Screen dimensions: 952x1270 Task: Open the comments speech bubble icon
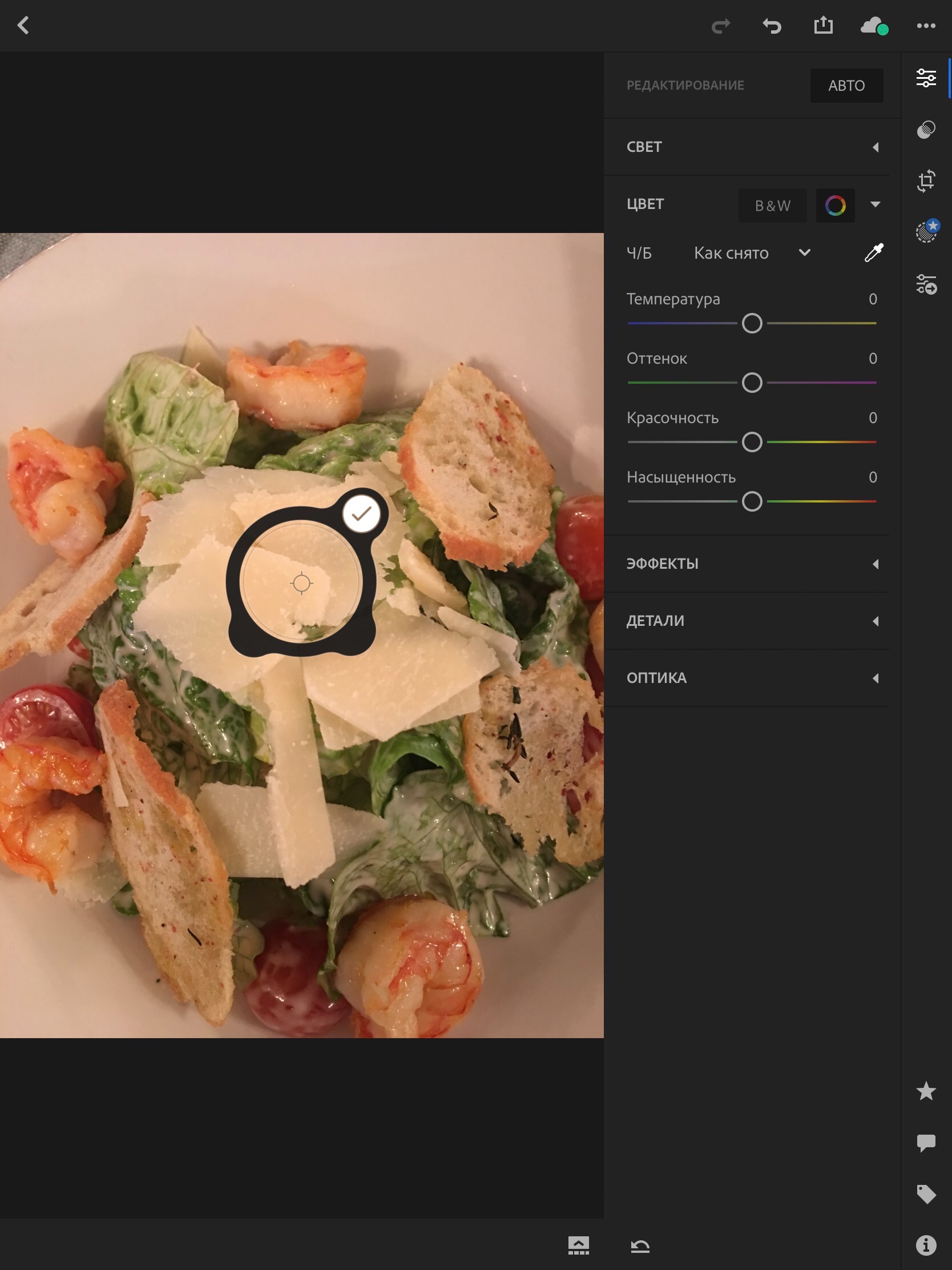[x=926, y=1143]
